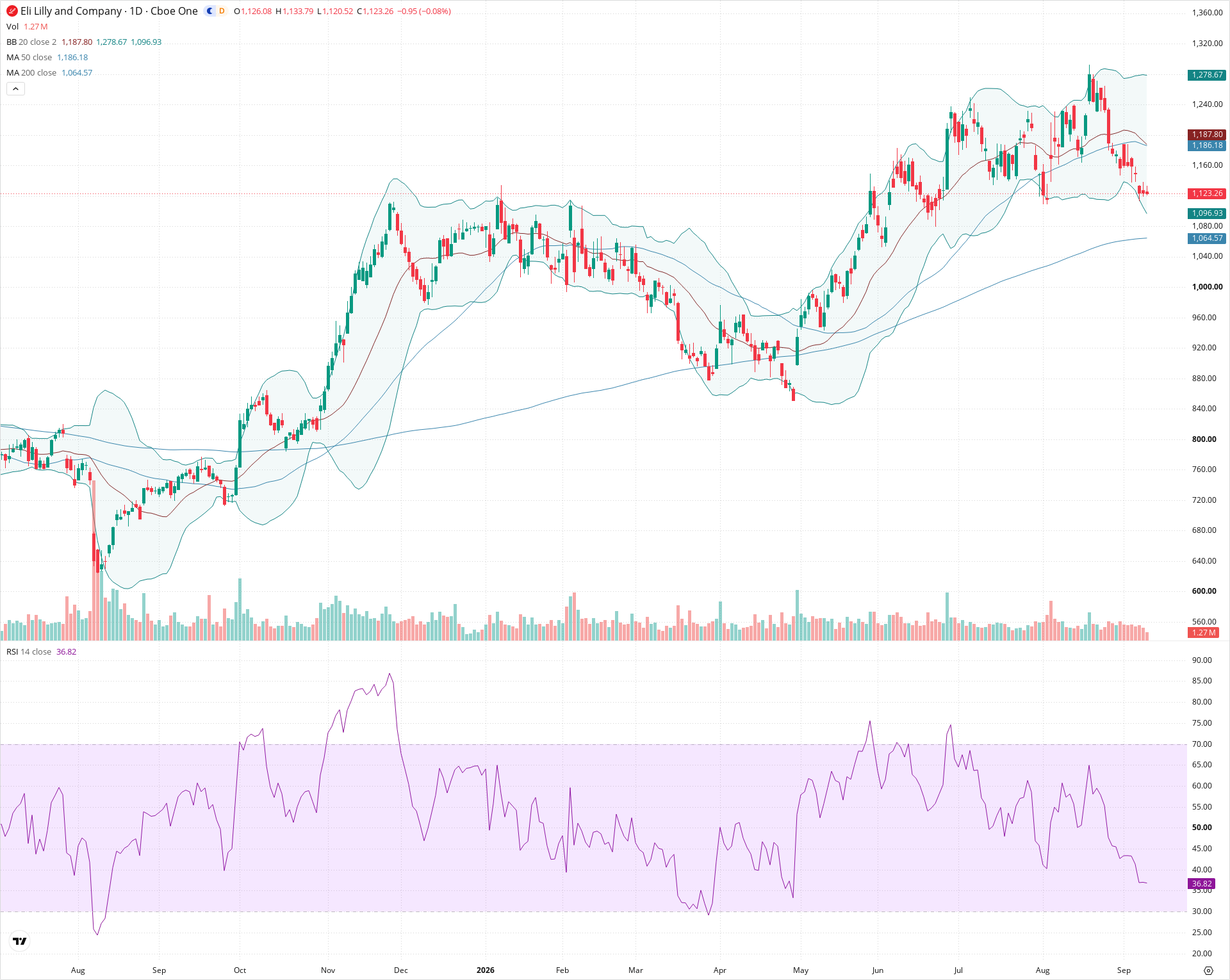Click the Apr label on the time axis
This screenshot has height=980, width=1230.
[720, 970]
